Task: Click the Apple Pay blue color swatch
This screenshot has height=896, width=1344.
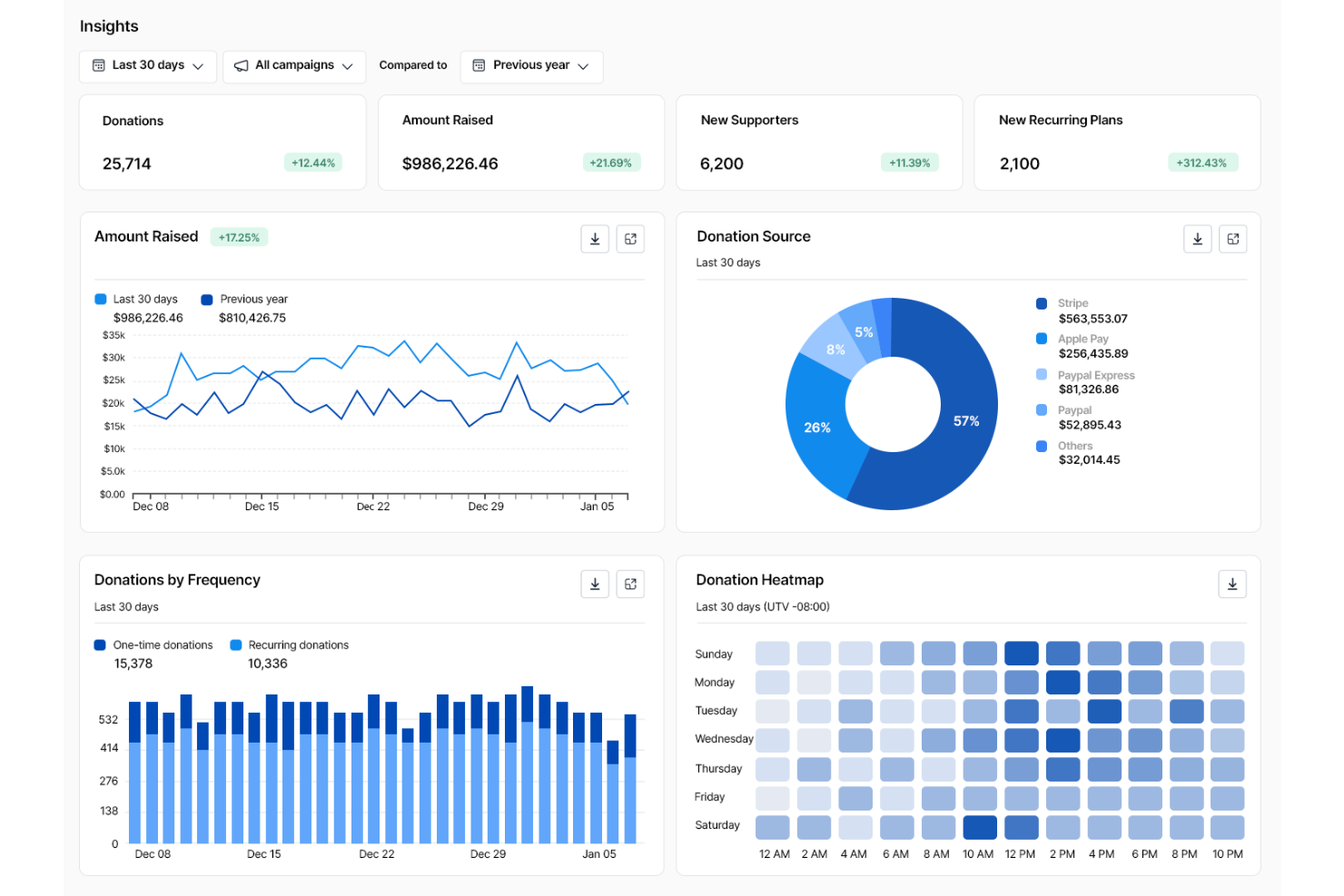Action: pos(1041,338)
